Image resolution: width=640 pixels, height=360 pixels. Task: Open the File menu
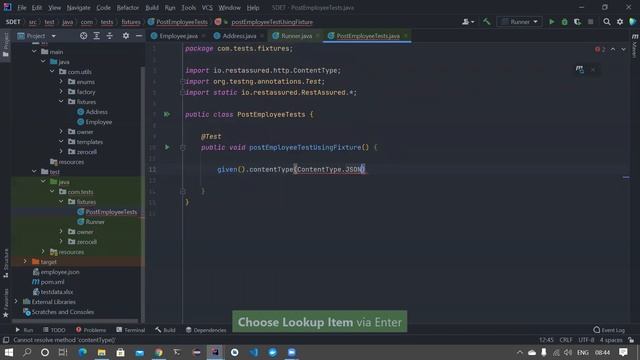click(x=22, y=8)
